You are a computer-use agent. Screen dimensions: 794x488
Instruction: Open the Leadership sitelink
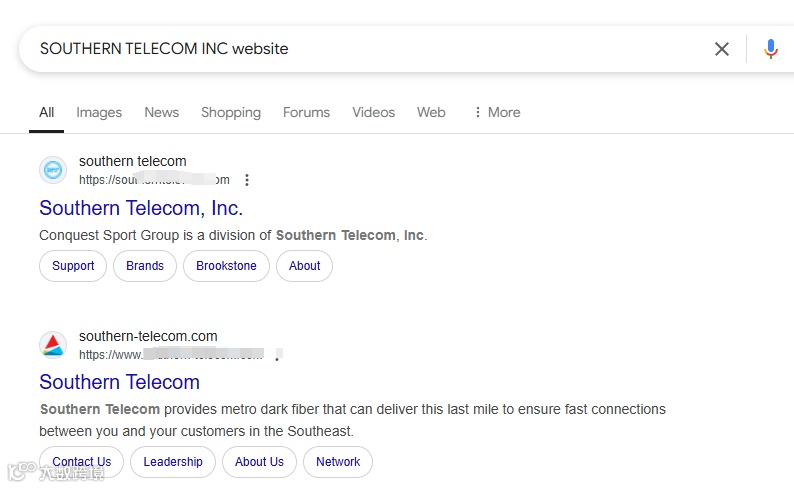point(173,462)
